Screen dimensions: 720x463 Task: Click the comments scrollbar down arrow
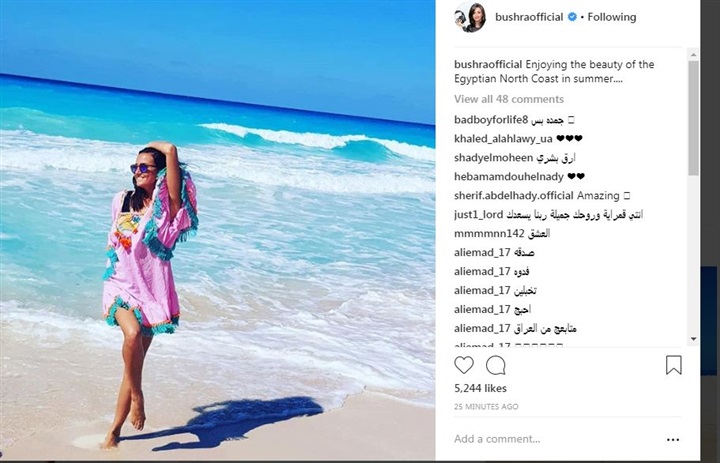693,339
